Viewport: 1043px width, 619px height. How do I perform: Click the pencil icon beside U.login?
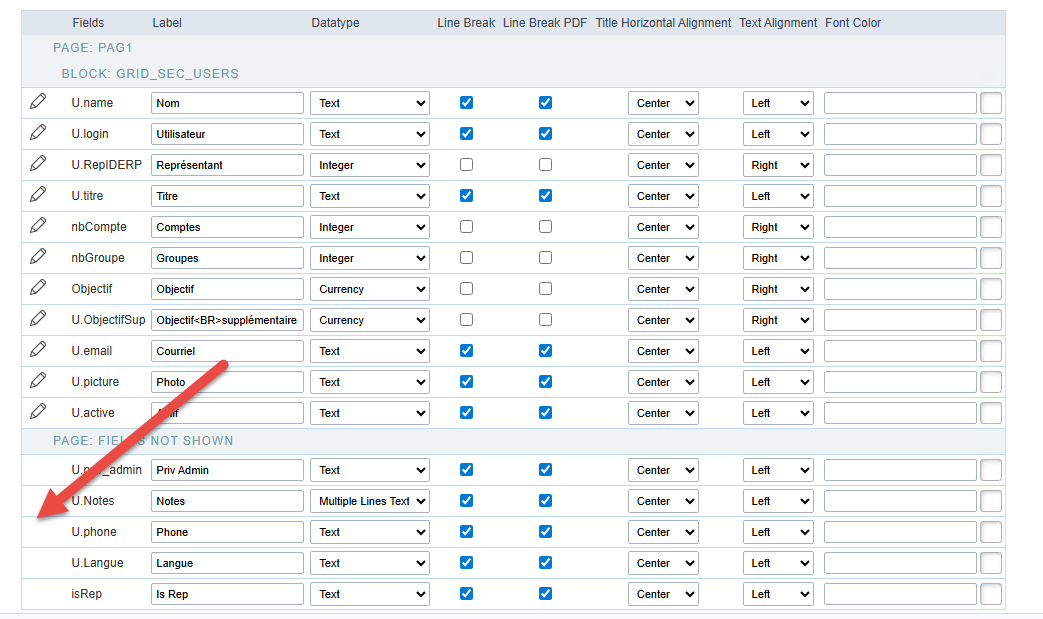click(38, 133)
